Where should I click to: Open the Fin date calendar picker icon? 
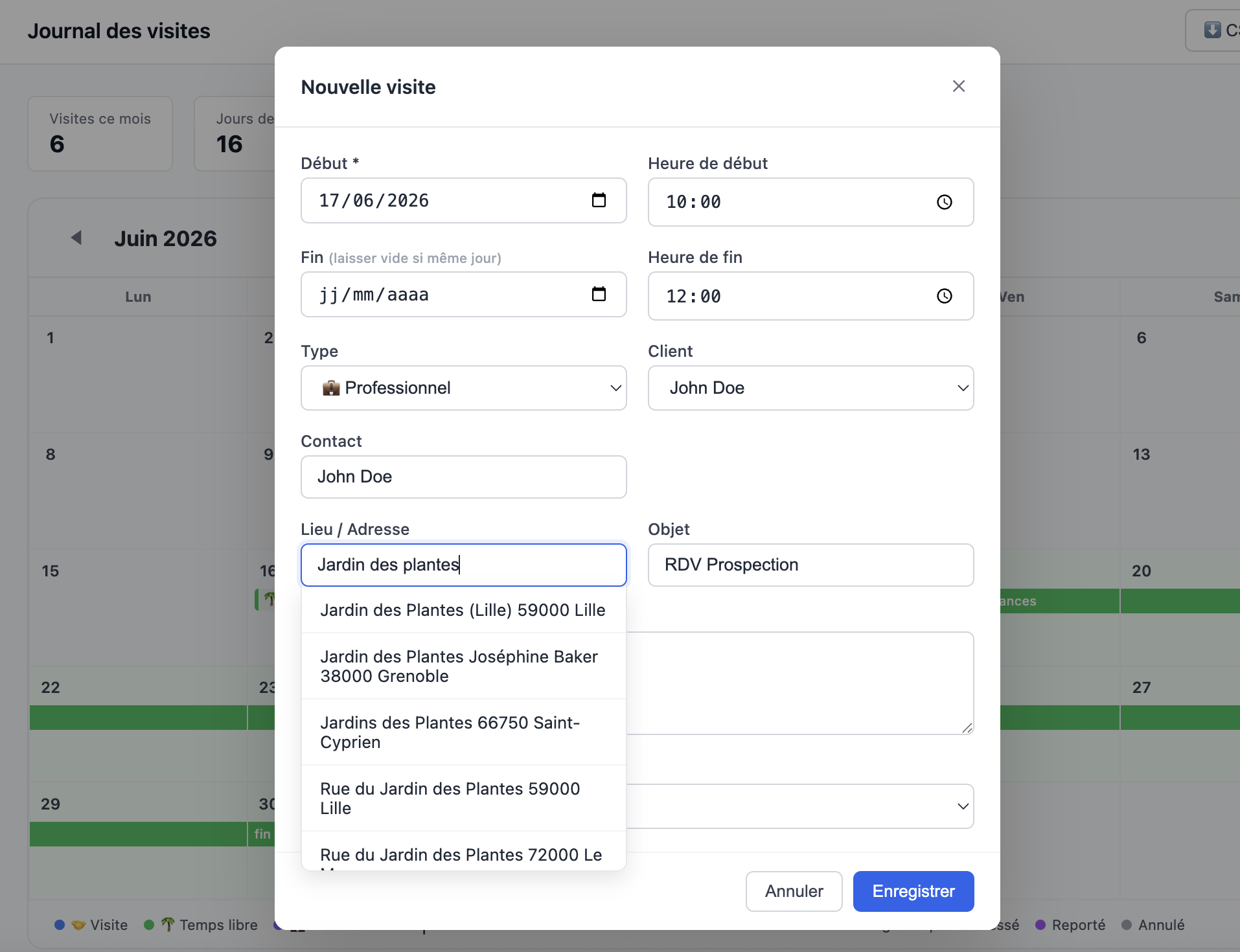599,294
